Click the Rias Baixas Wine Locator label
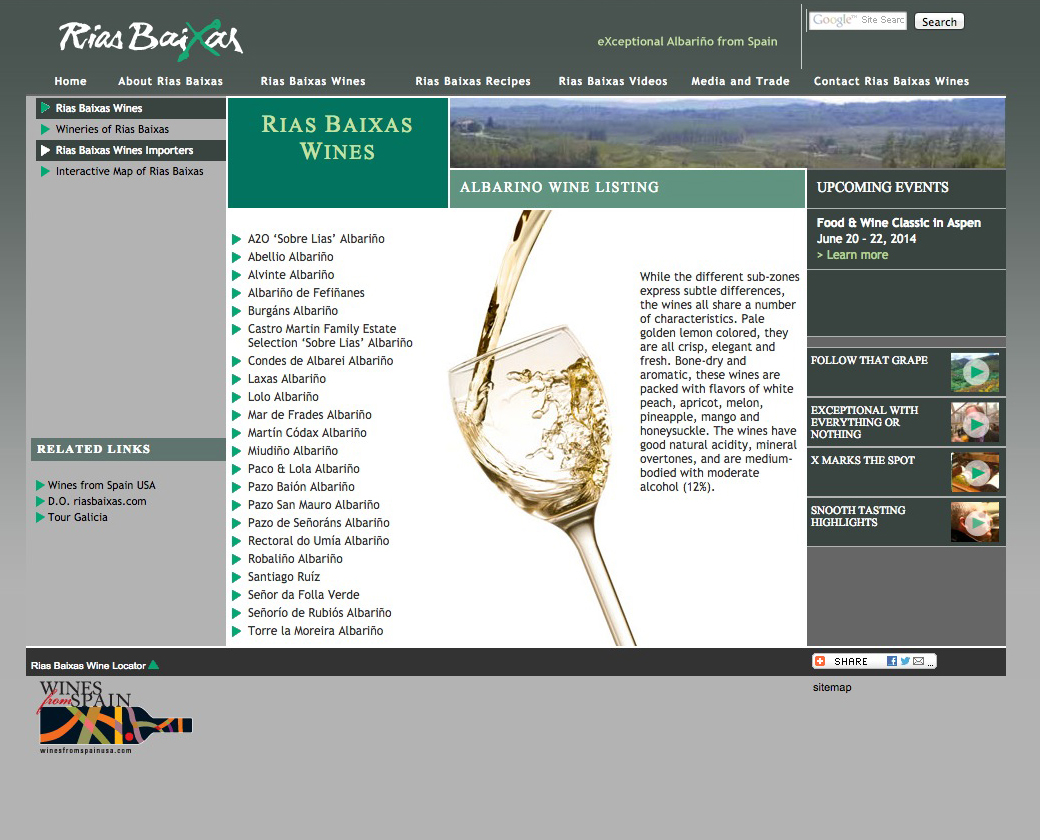The image size is (1040, 840). [88, 665]
